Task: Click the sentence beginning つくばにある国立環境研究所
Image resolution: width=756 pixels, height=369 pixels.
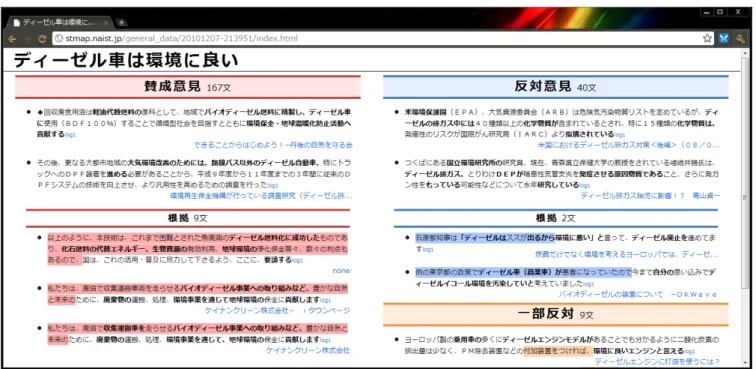Action: click(561, 174)
